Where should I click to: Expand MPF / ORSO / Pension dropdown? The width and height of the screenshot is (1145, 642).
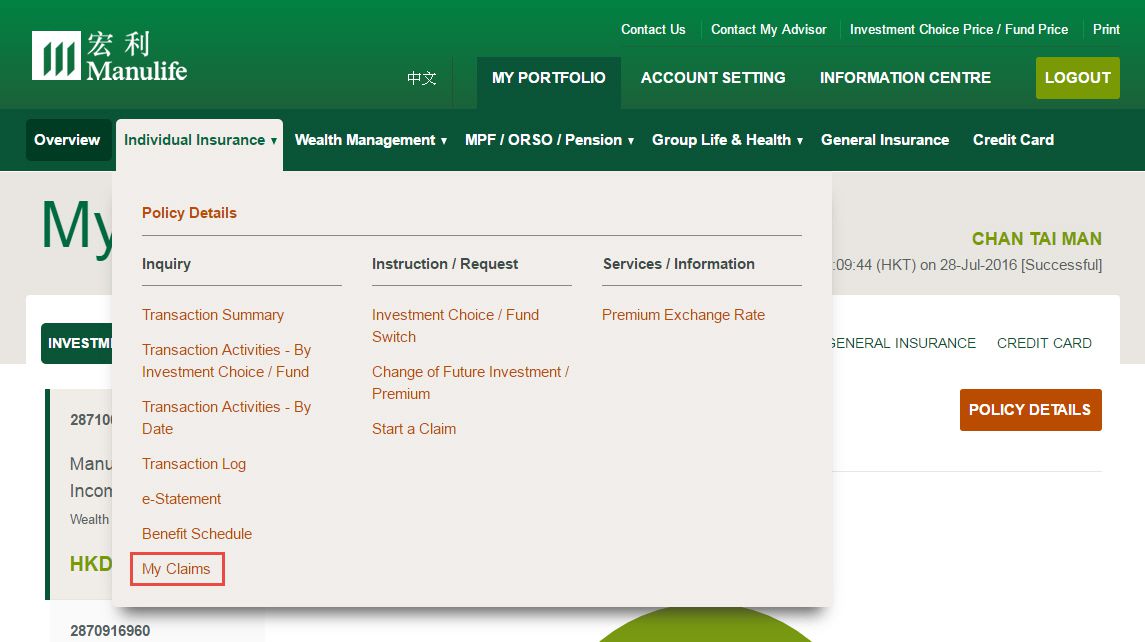(x=549, y=140)
